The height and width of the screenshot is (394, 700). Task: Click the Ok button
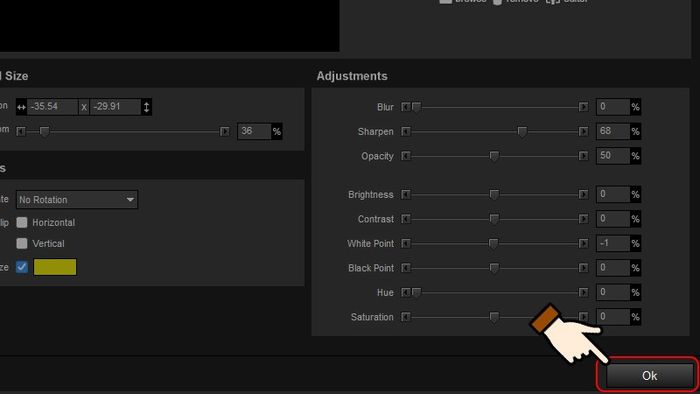click(649, 376)
